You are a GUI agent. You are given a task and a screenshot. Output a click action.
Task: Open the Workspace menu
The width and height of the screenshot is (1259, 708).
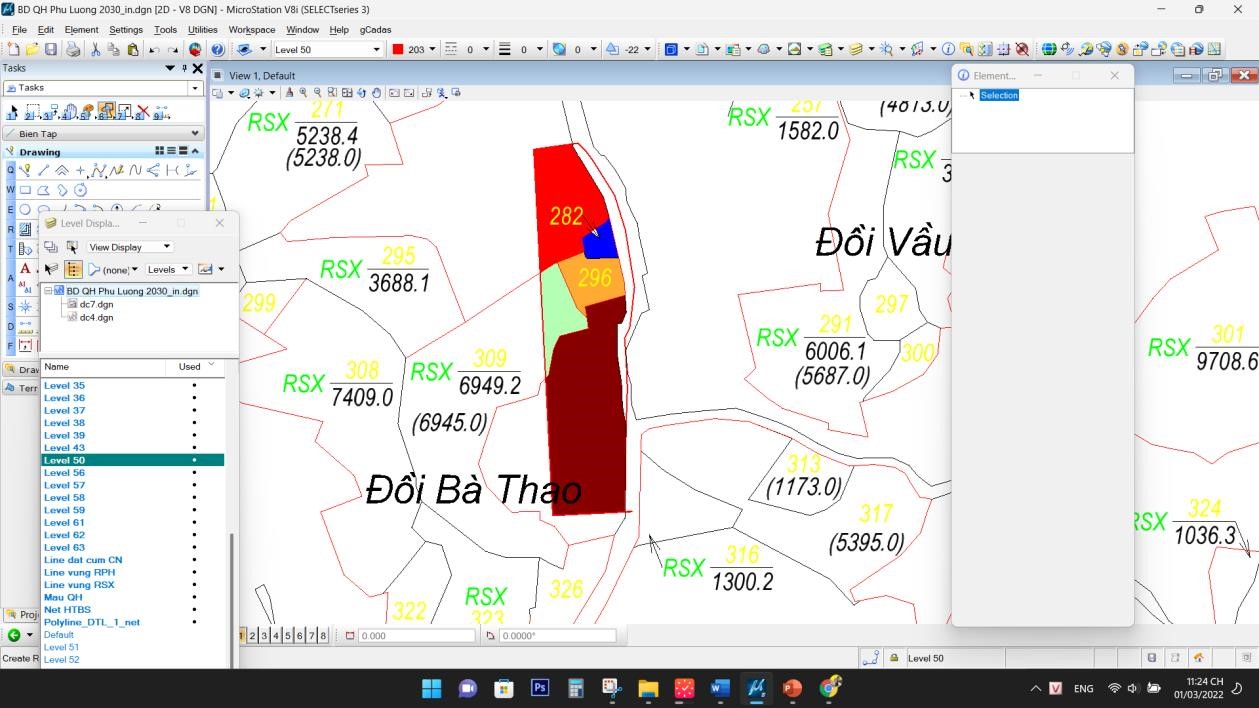(252, 29)
